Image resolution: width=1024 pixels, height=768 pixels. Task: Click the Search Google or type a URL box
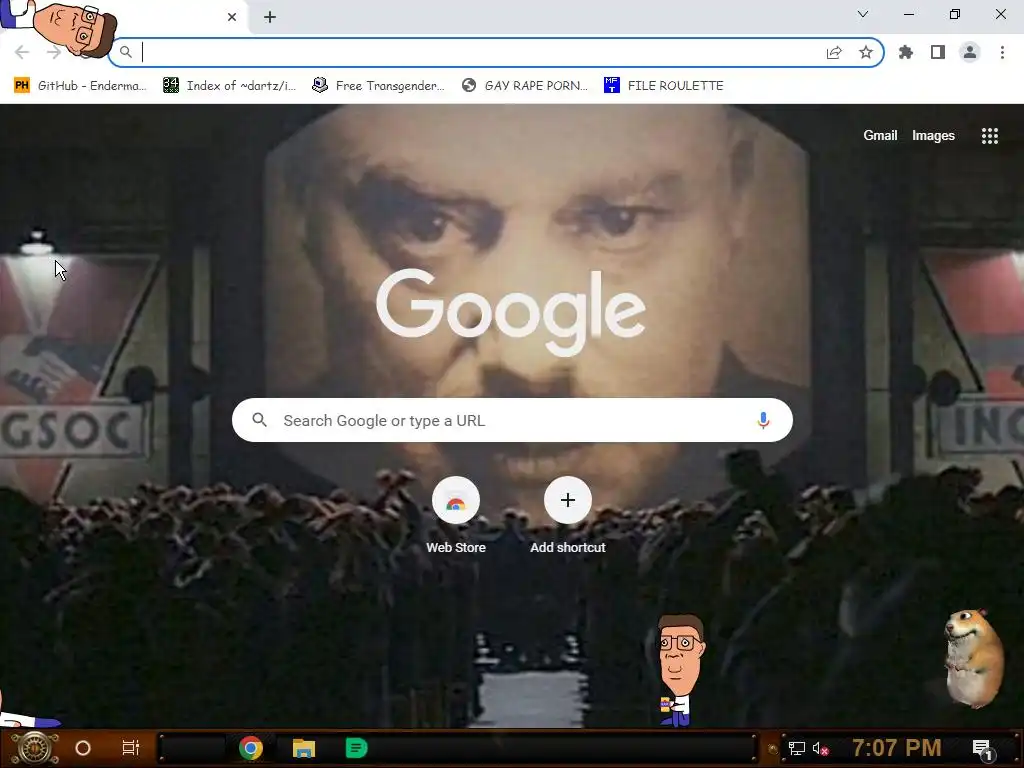pyautogui.click(x=513, y=420)
